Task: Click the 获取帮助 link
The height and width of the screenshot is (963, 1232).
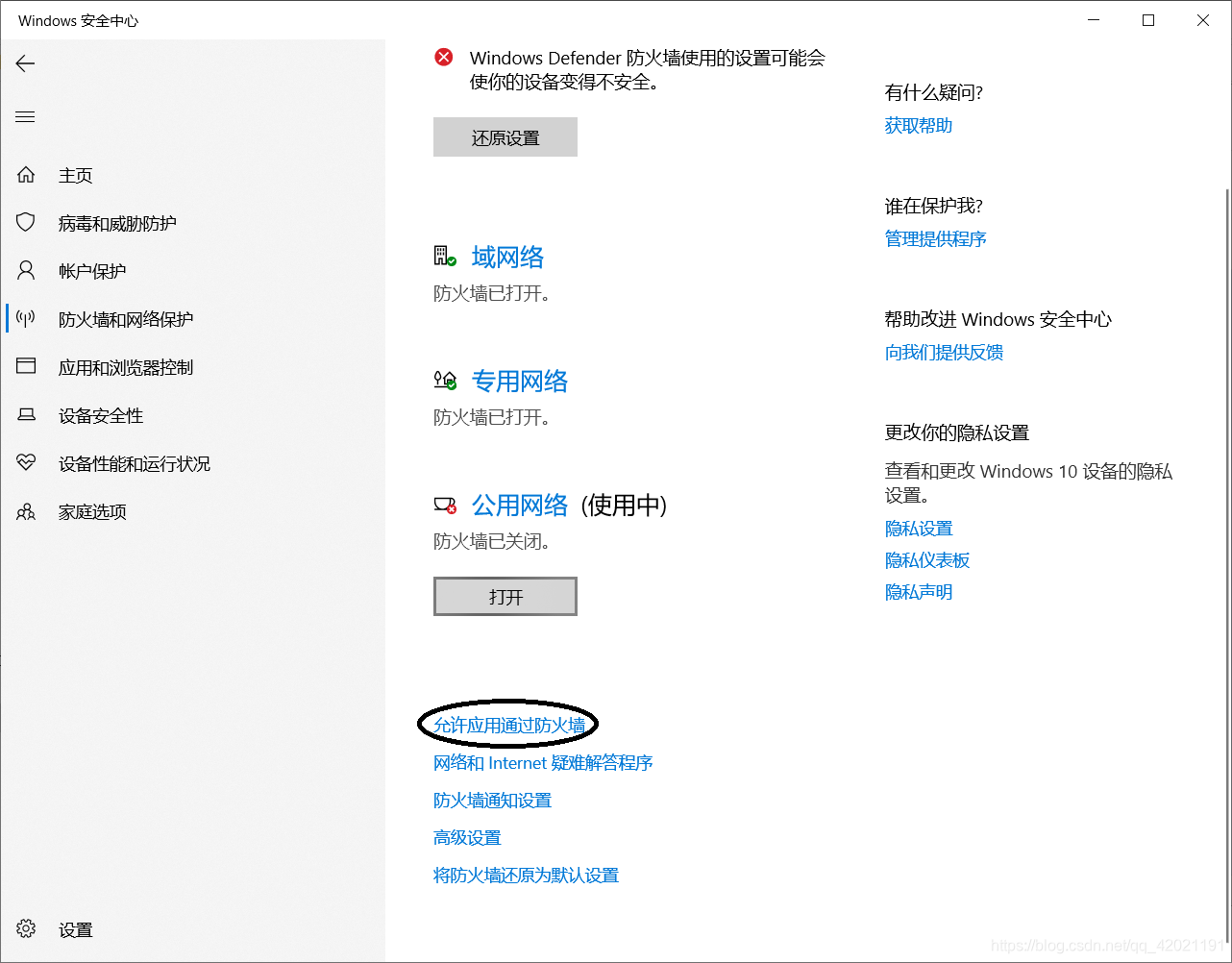Action: pyautogui.click(x=919, y=125)
